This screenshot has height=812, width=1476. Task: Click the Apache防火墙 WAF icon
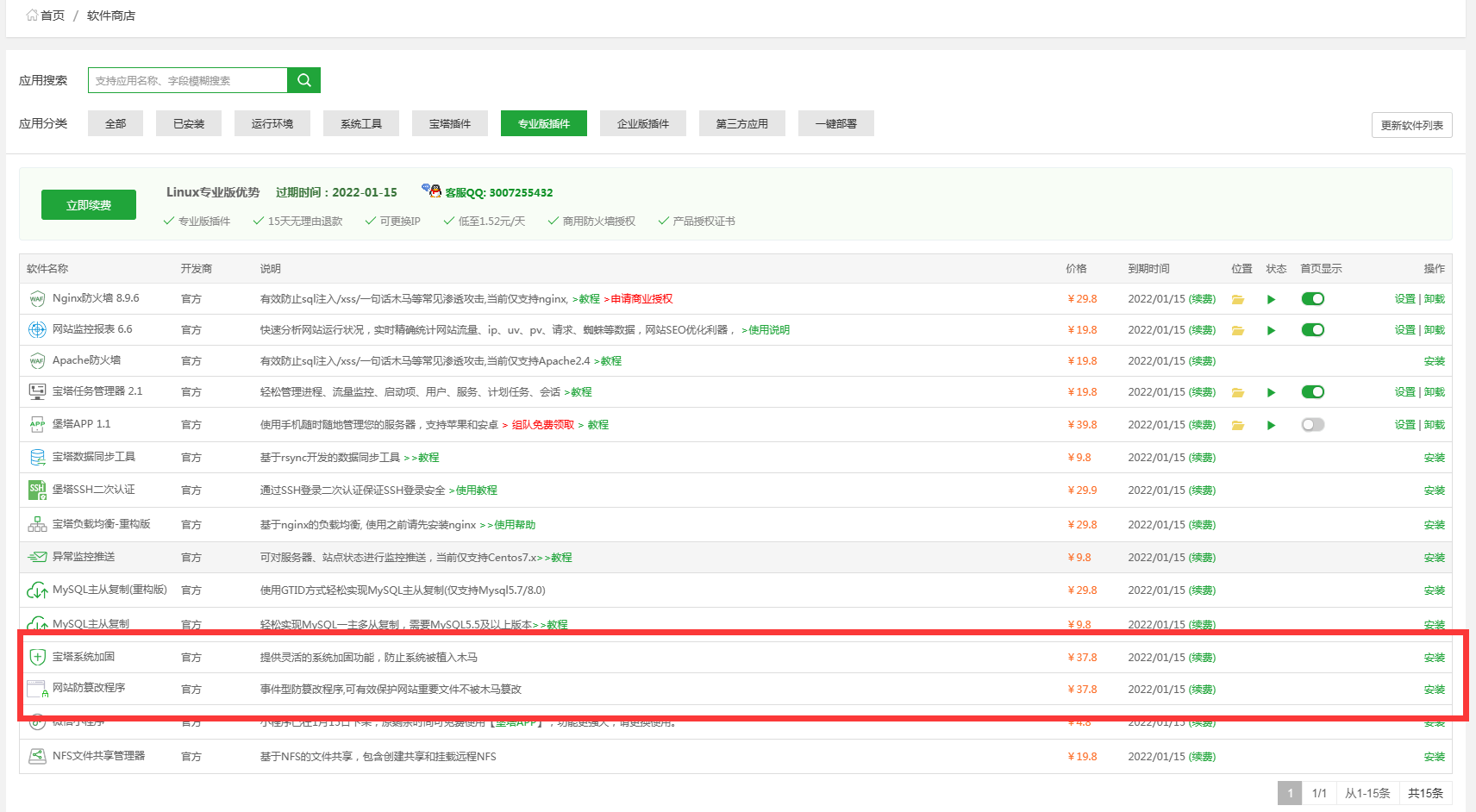[37, 360]
